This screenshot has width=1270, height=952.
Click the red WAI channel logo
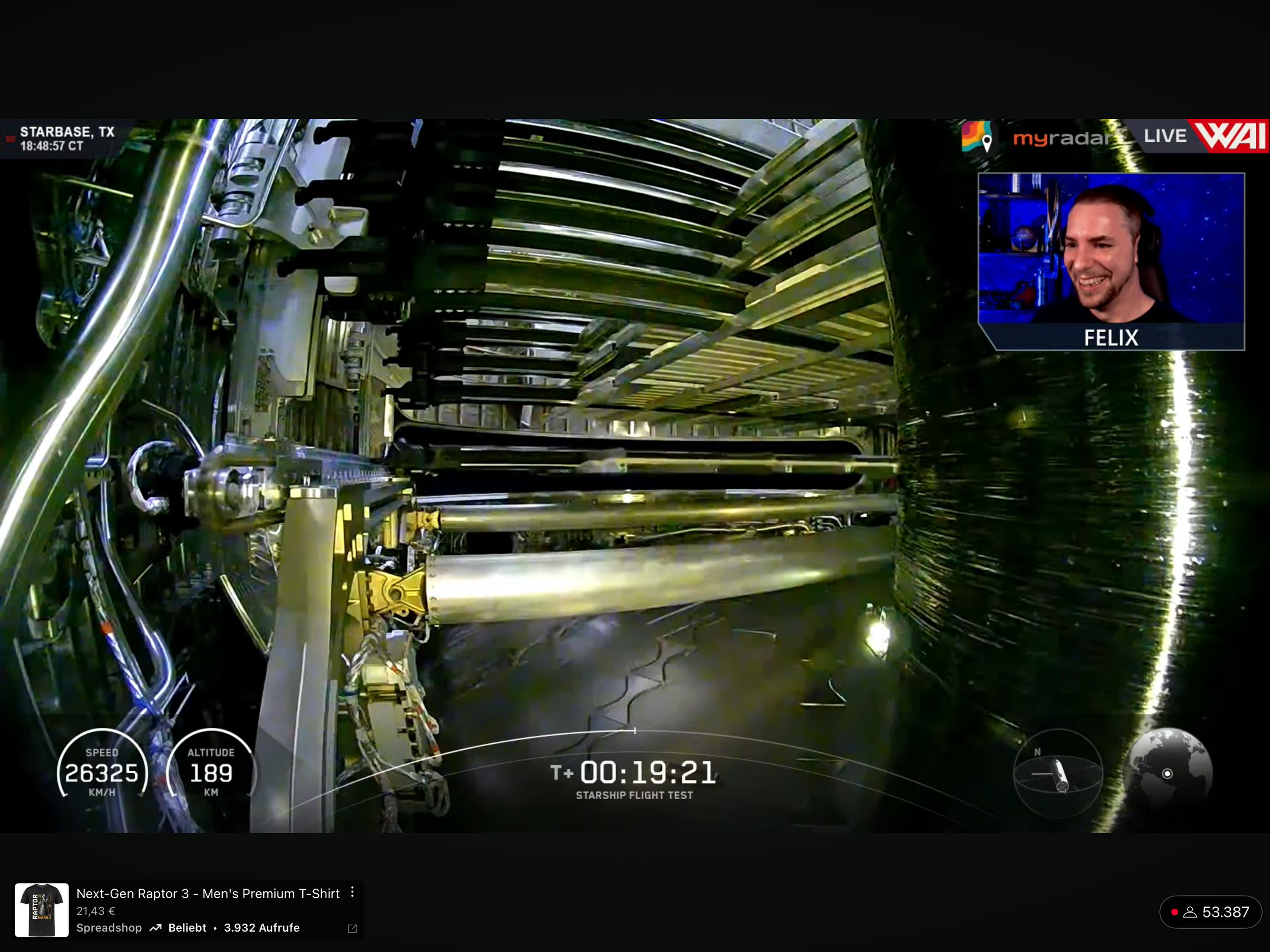point(1231,136)
